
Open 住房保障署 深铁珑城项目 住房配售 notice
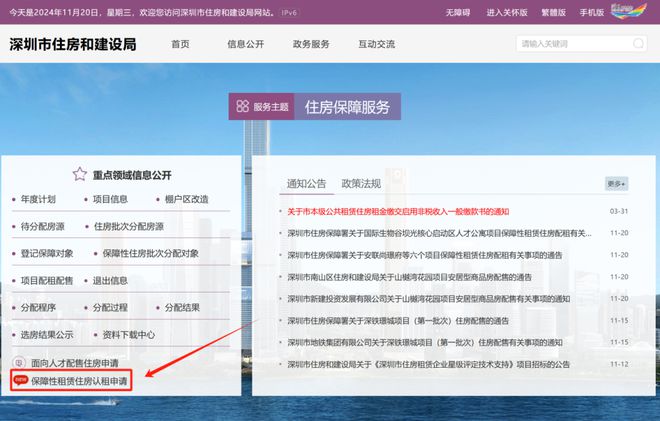(x=398, y=321)
